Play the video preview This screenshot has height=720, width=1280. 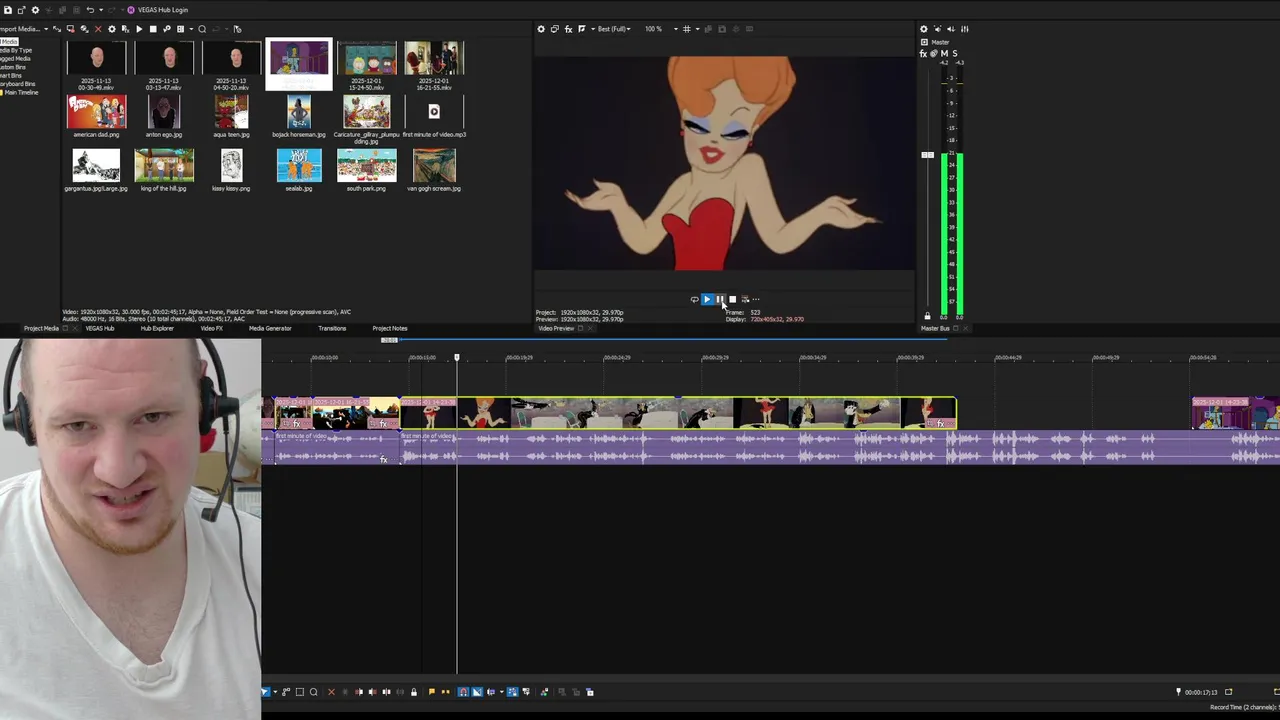click(x=706, y=299)
